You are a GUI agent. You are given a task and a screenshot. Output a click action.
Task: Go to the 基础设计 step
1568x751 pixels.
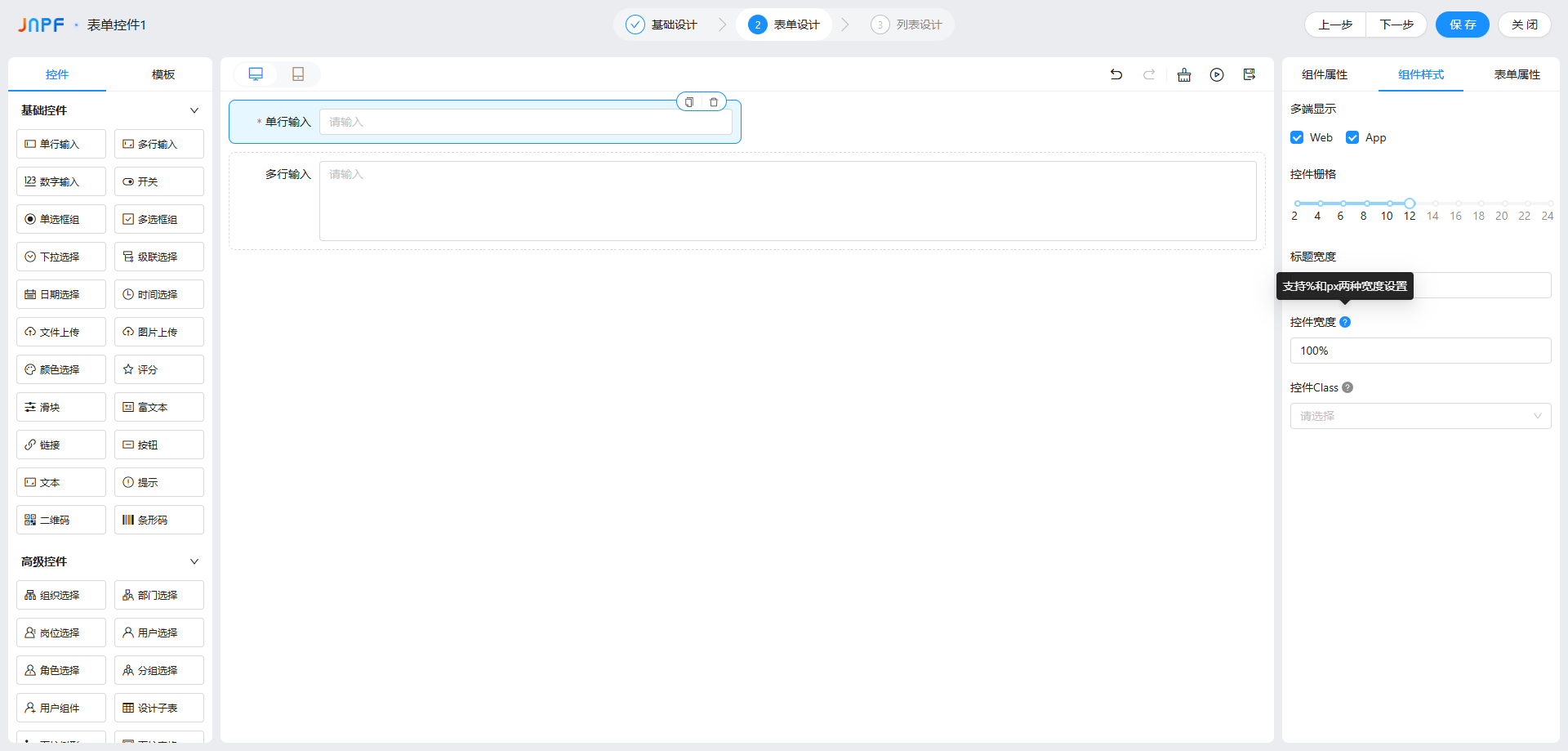[x=662, y=25]
